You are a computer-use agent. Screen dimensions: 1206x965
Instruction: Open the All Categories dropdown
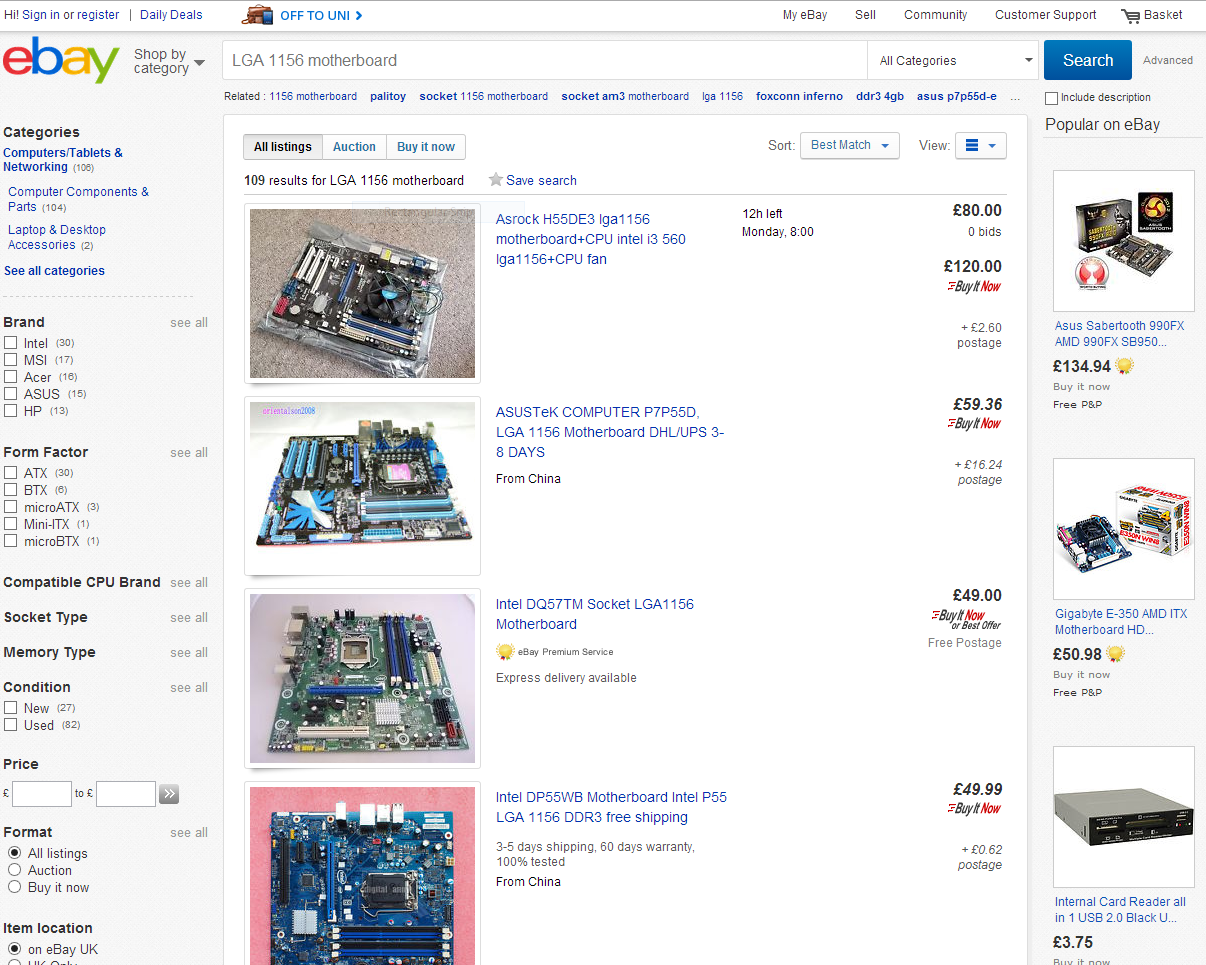(955, 61)
